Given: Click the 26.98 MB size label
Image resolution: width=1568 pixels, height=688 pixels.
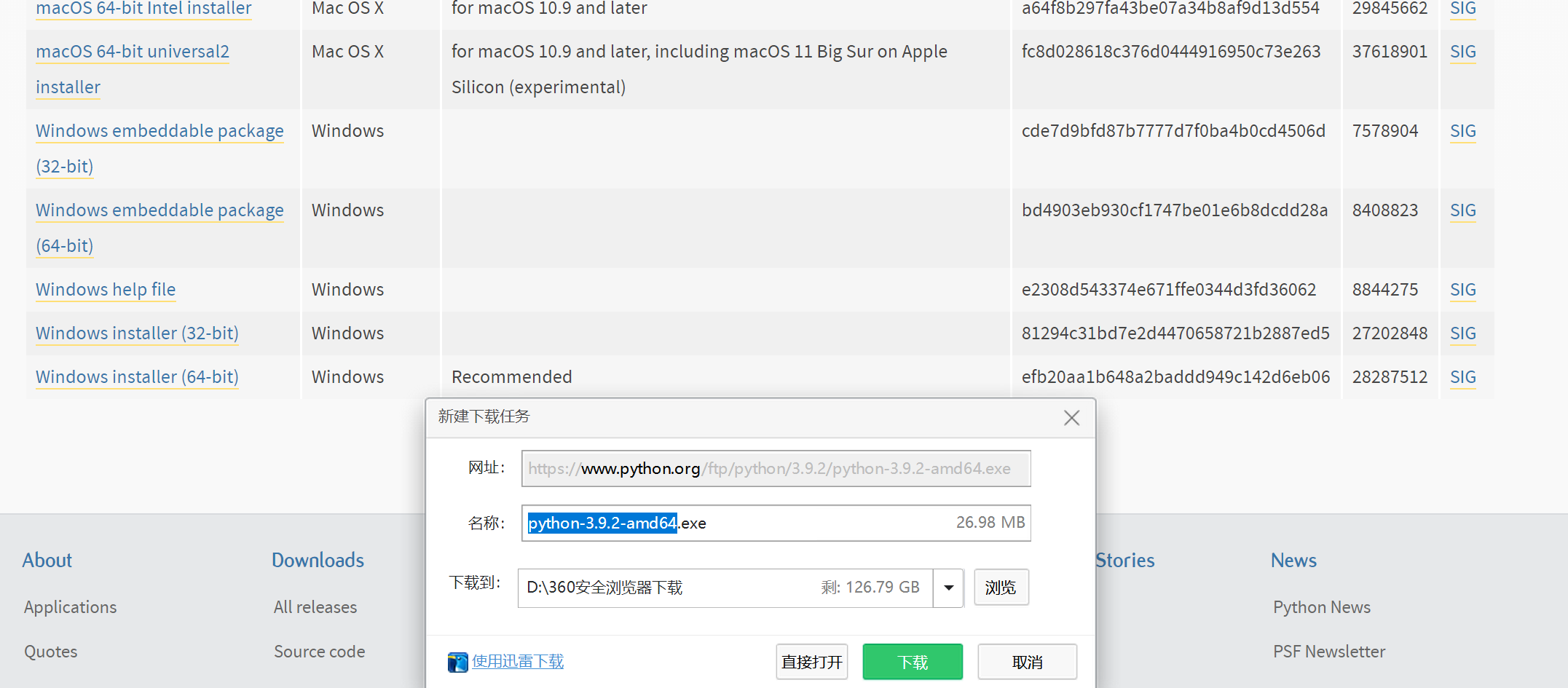Looking at the screenshot, I should point(990,523).
